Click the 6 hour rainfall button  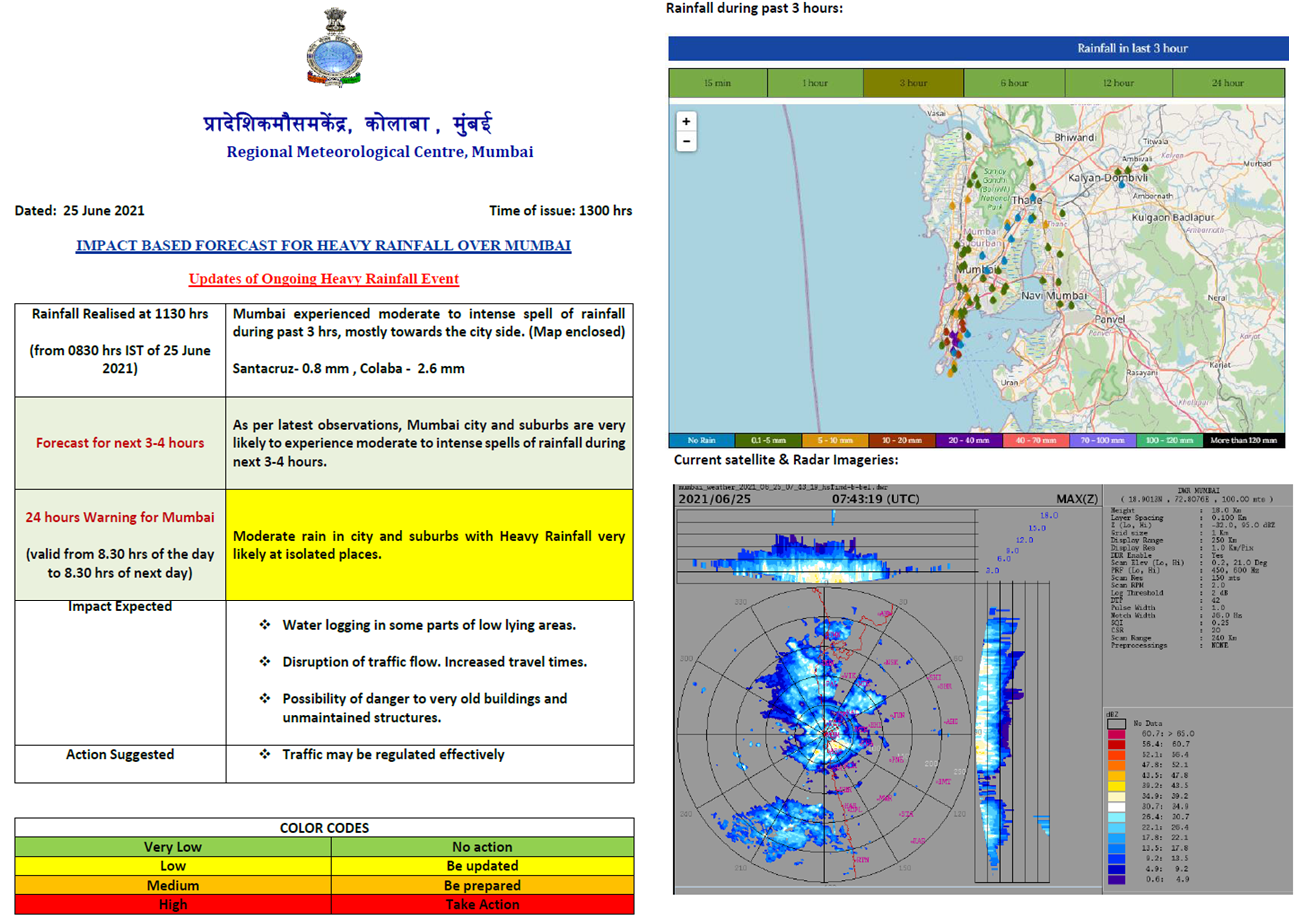tap(1014, 83)
